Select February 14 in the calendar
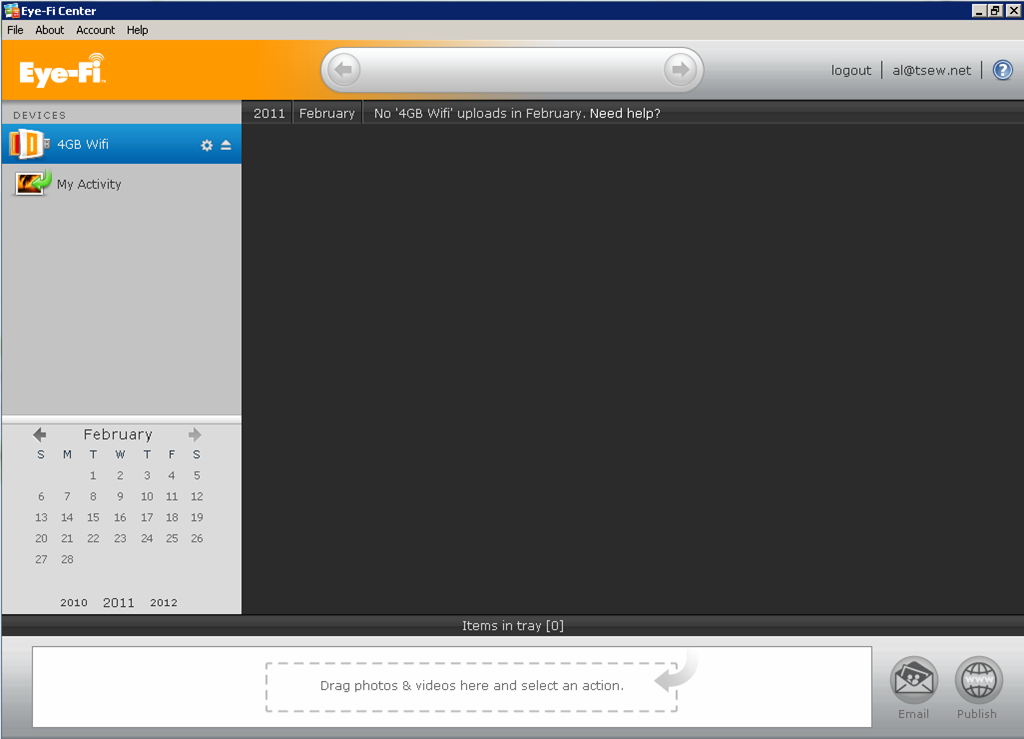The width and height of the screenshot is (1024, 739). (x=67, y=517)
